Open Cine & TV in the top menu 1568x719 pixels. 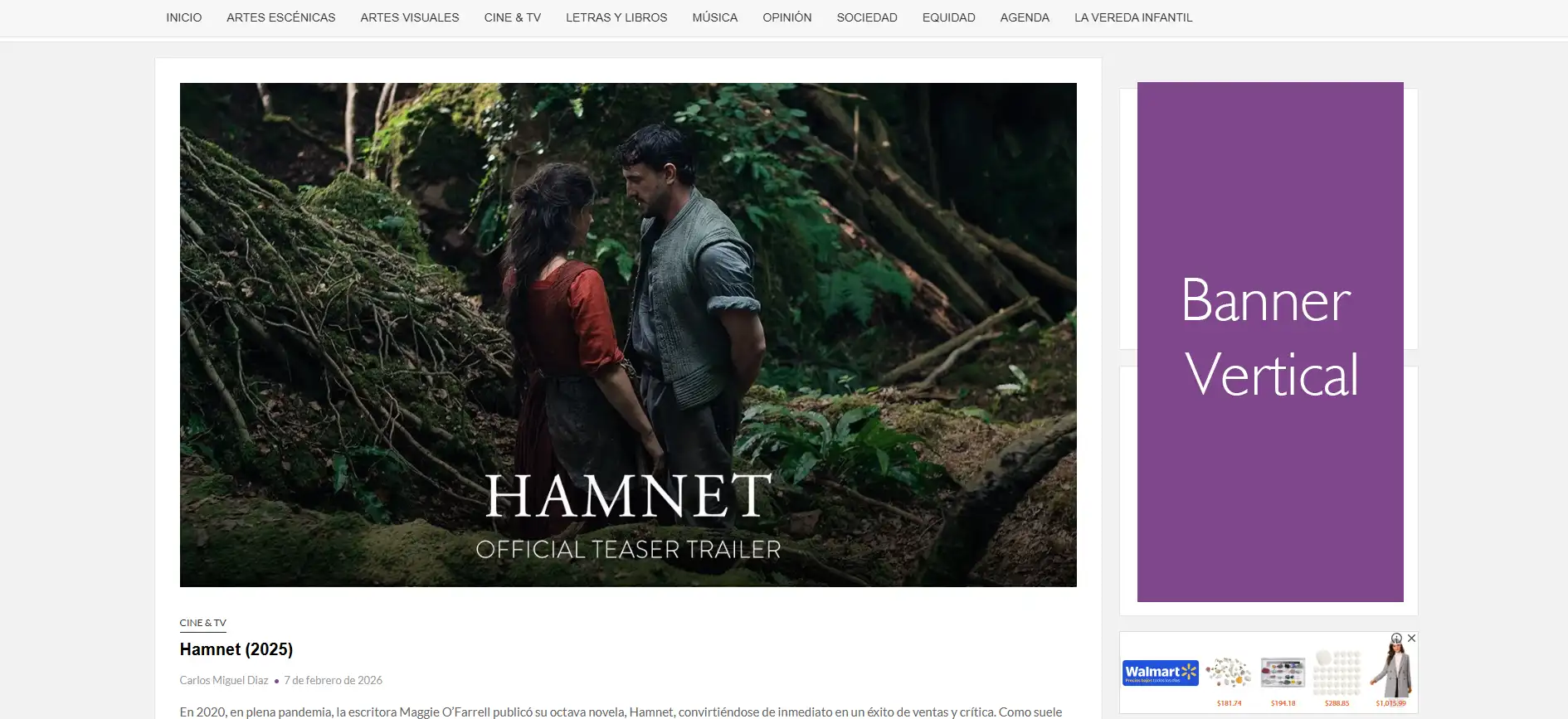point(512,17)
